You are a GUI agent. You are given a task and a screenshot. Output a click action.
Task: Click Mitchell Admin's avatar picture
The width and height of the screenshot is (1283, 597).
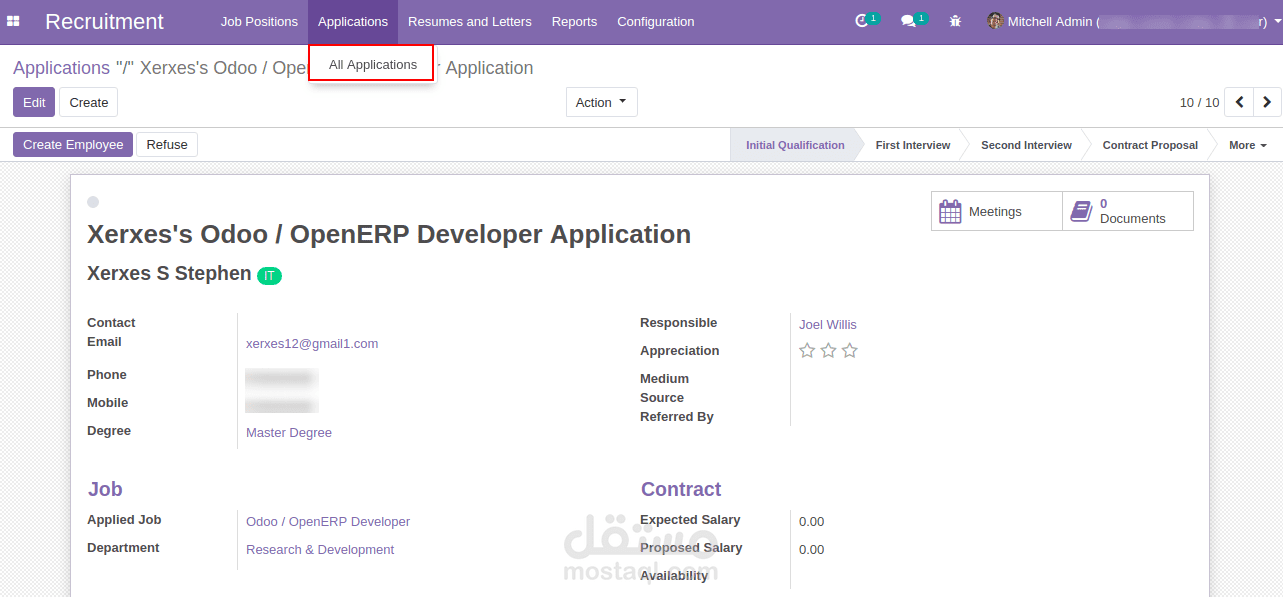click(x=995, y=21)
